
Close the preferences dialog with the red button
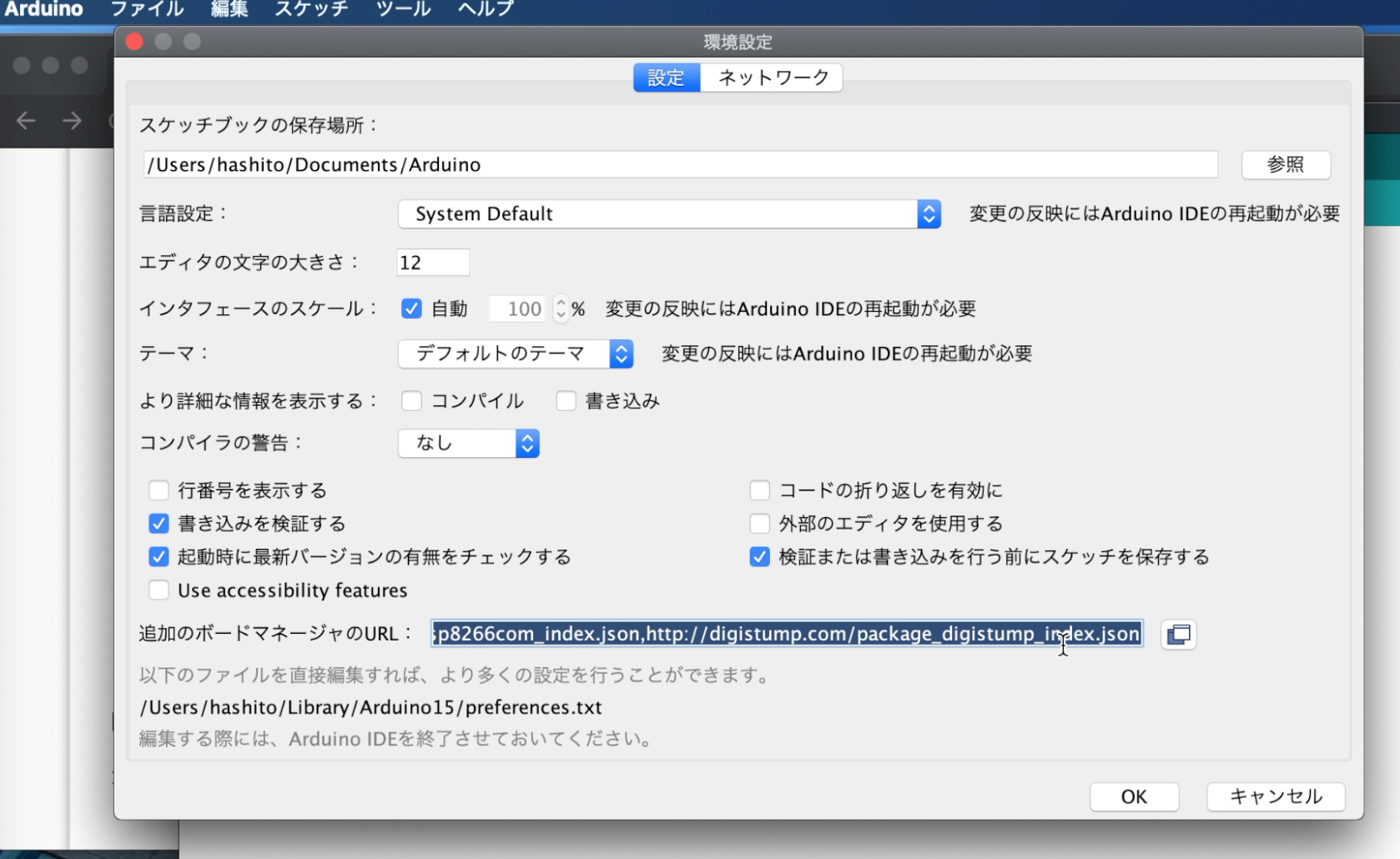click(x=134, y=42)
